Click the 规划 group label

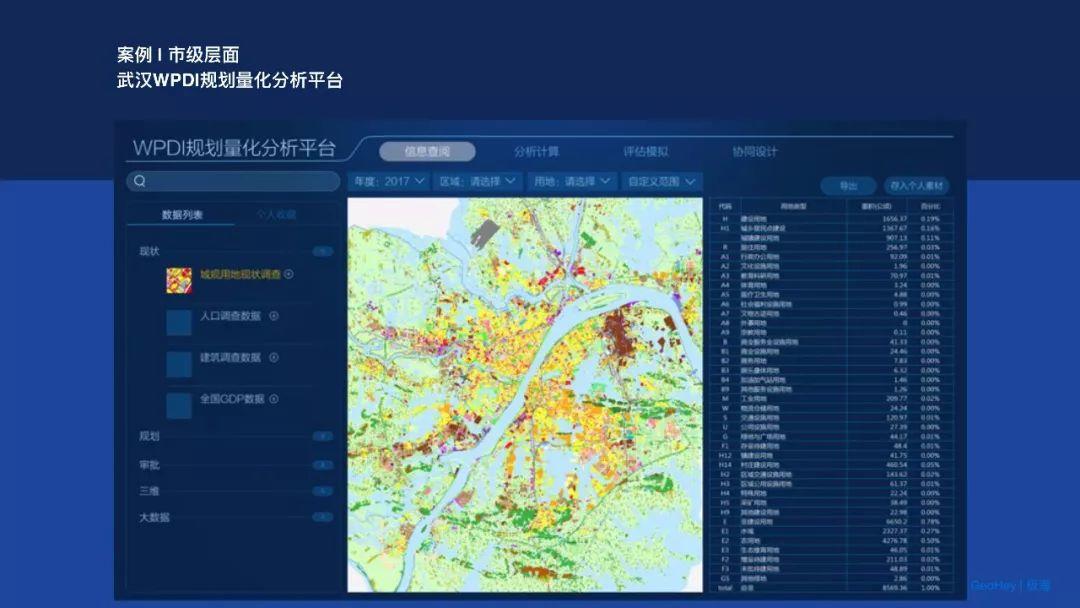click(149, 436)
